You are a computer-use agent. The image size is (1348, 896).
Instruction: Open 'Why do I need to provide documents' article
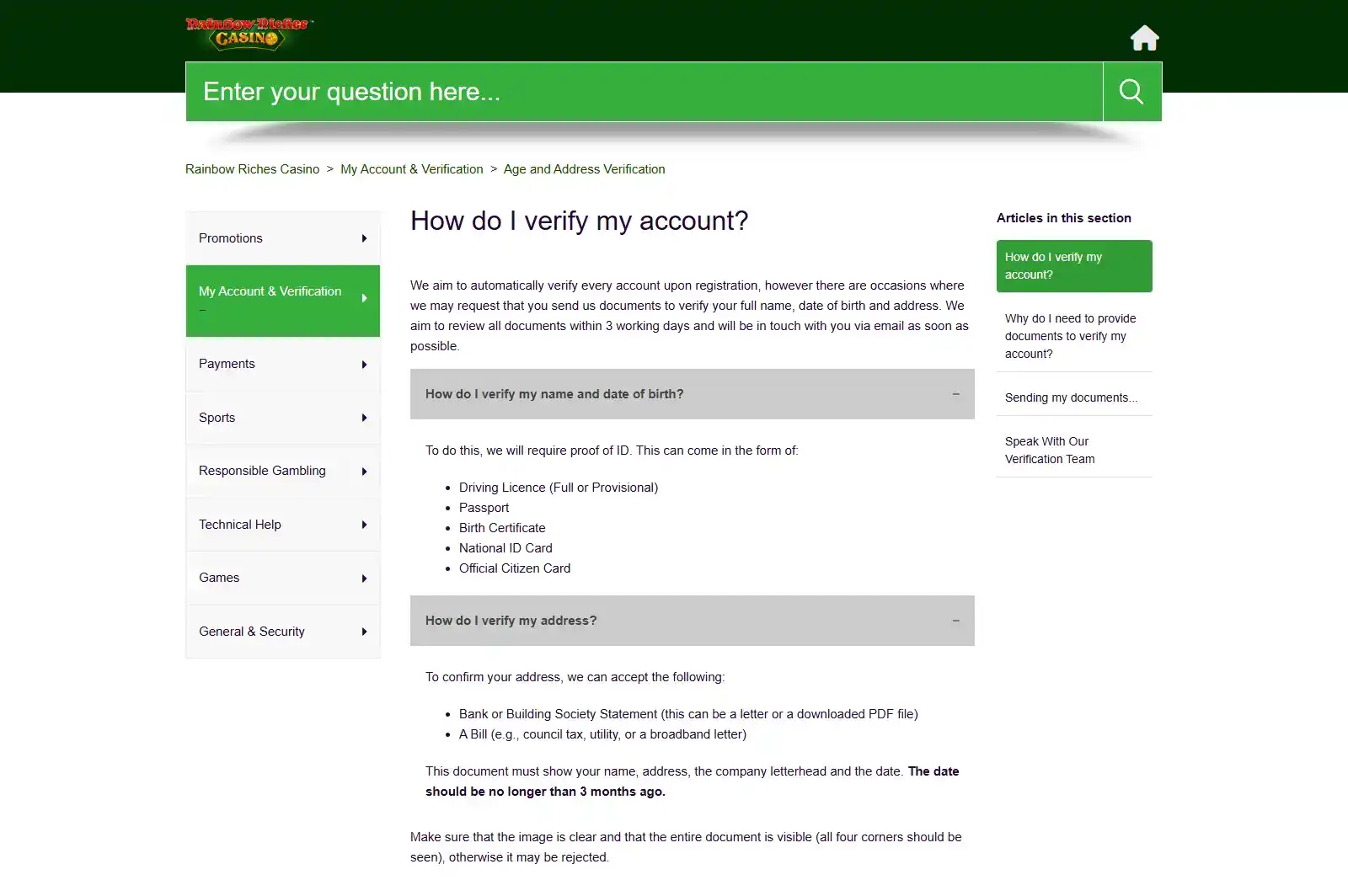(x=1074, y=336)
